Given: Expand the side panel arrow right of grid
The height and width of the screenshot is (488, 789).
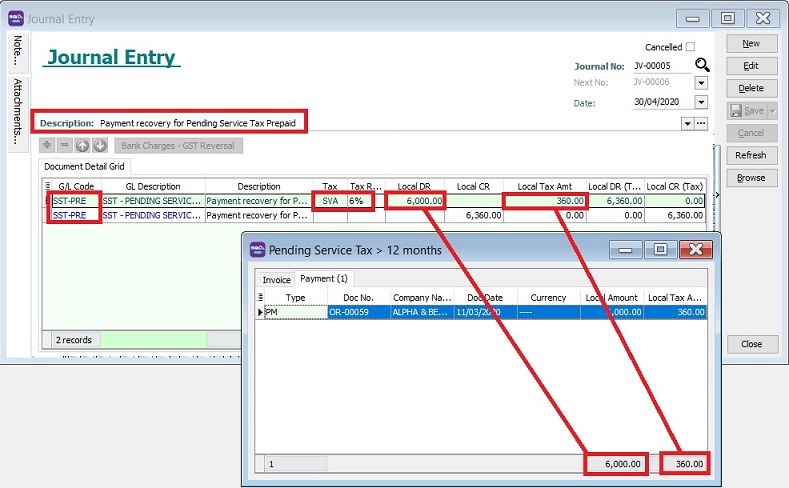Looking at the screenshot, I should pyautogui.click(x=717, y=195).
